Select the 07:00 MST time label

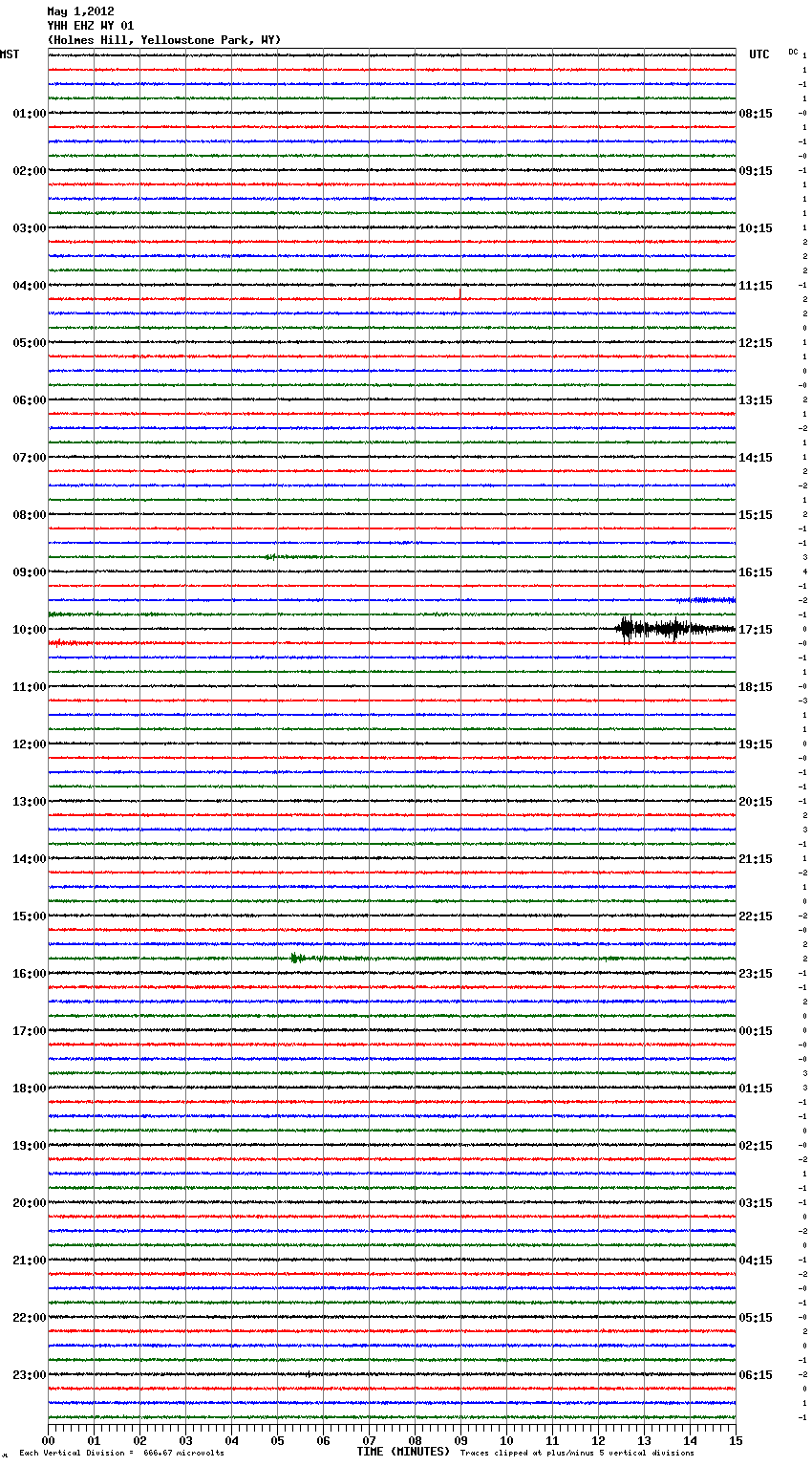click(x=30, y=458)
